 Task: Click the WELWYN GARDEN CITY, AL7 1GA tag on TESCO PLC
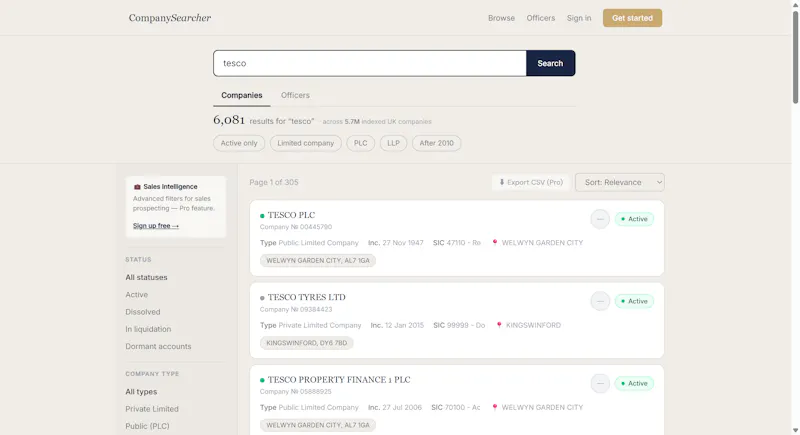(318, 261)
